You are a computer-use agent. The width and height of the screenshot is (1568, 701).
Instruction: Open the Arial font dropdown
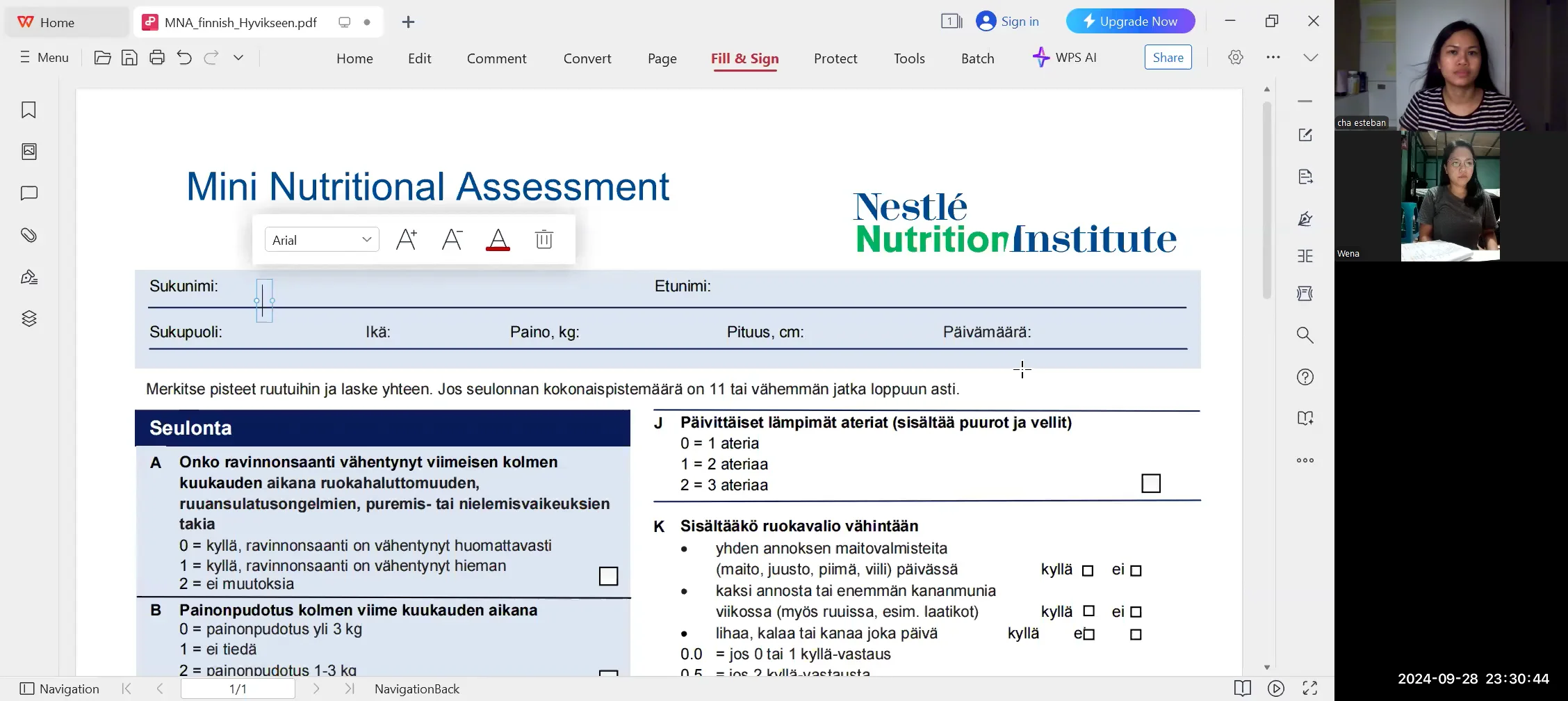tap(321, 239)
